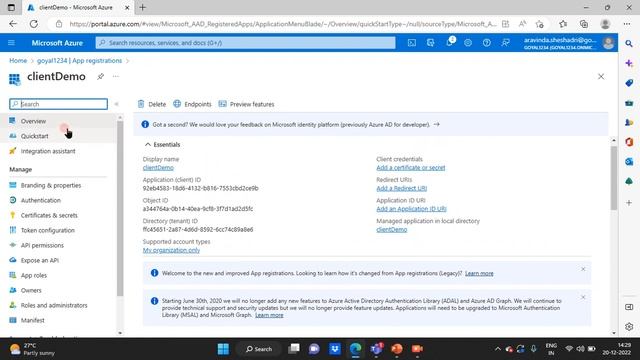Image resolution: width=640 pixels, height=360 pixels.
Task: Collapse the Essentials section
Action: click(x=162, y=144)
